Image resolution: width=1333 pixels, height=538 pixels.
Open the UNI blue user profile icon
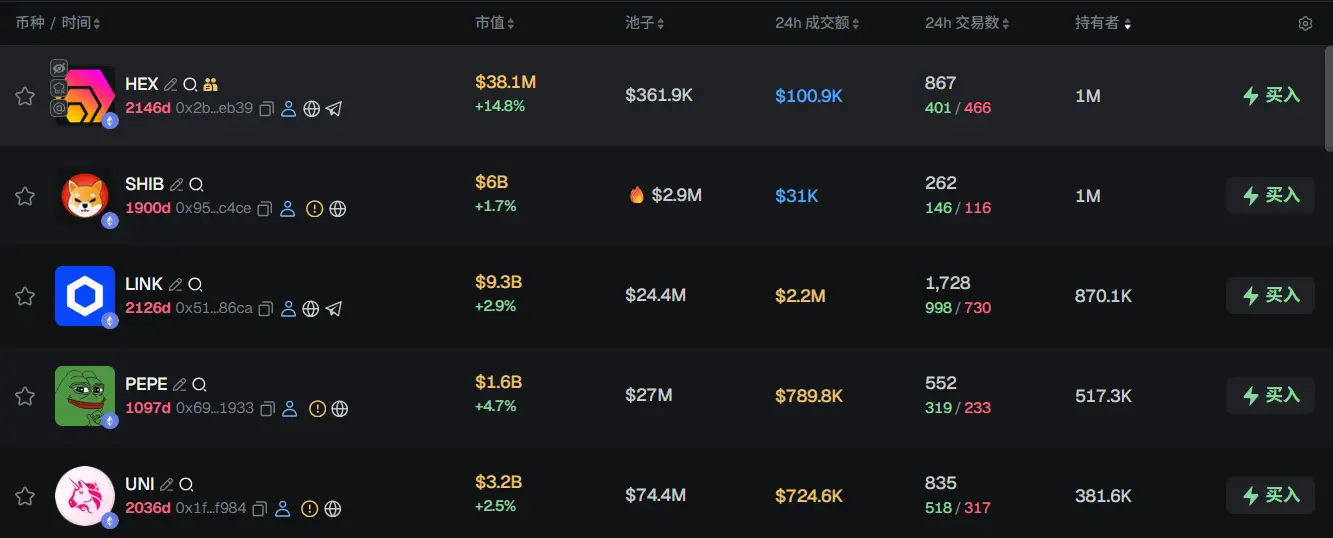(282, 509)
